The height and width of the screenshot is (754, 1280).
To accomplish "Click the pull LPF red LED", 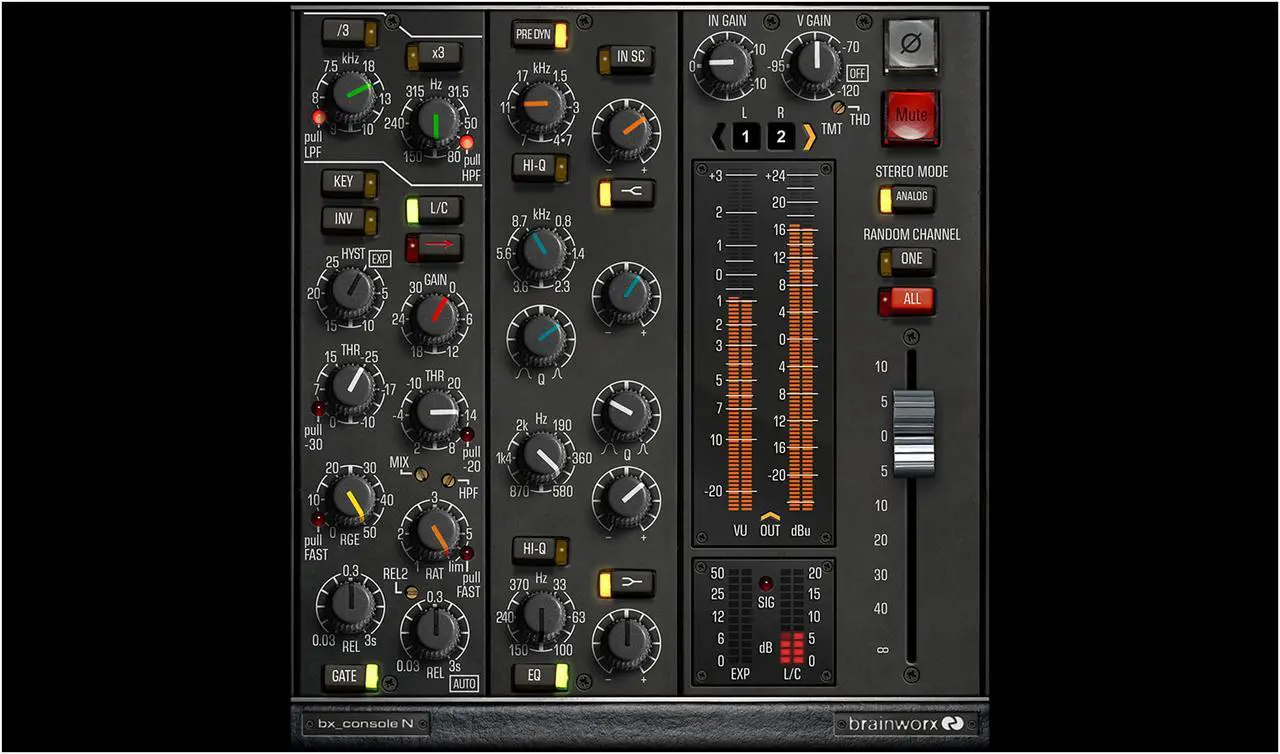I will [x=319, y=118].
